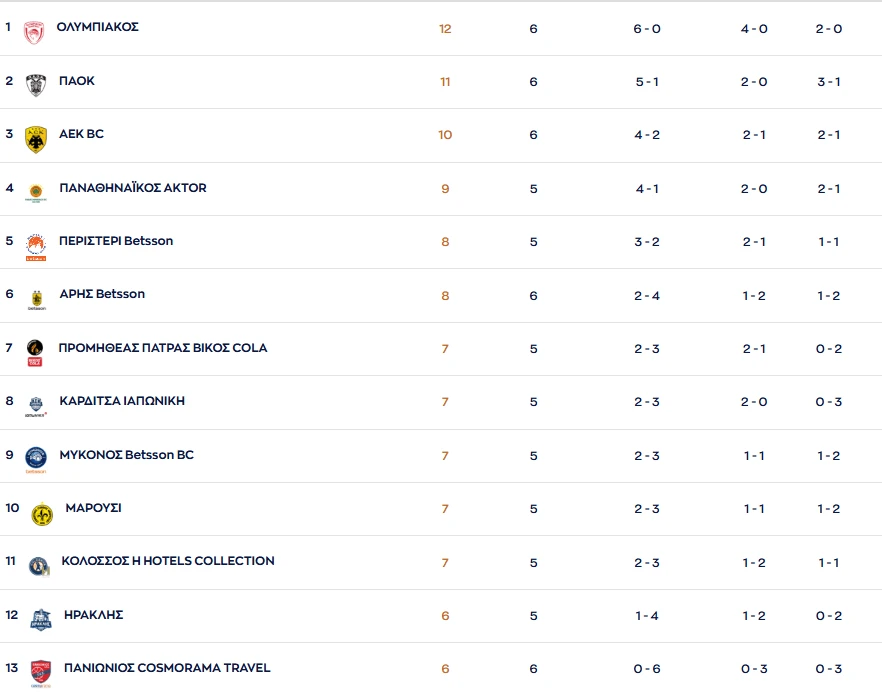Go to the ΠΑΟΚ team page link
Image resolution: width=882 pixels, height=695 pixels.
[x=77, y=81]
